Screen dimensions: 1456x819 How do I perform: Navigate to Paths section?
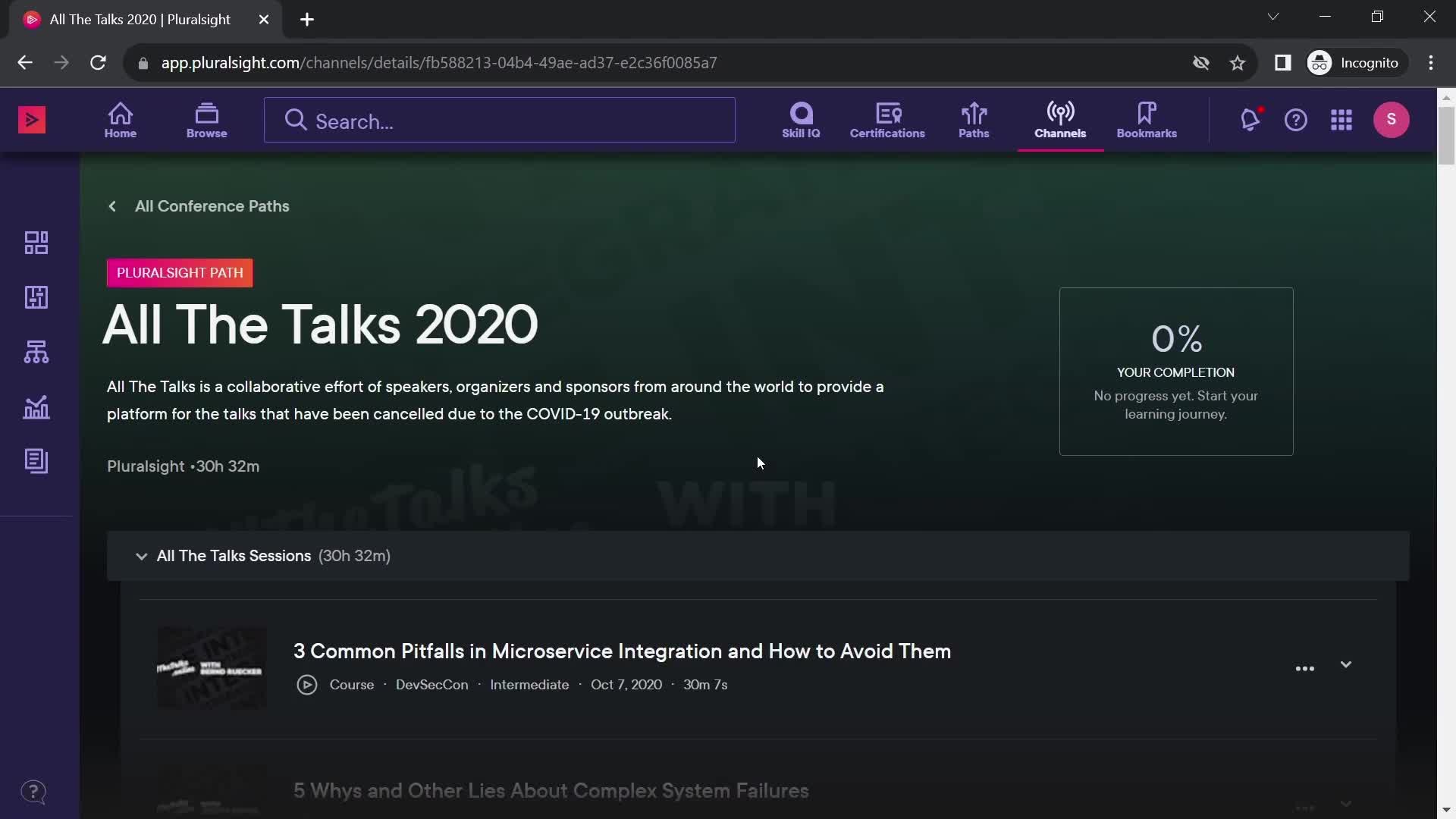tap(973, 118)
